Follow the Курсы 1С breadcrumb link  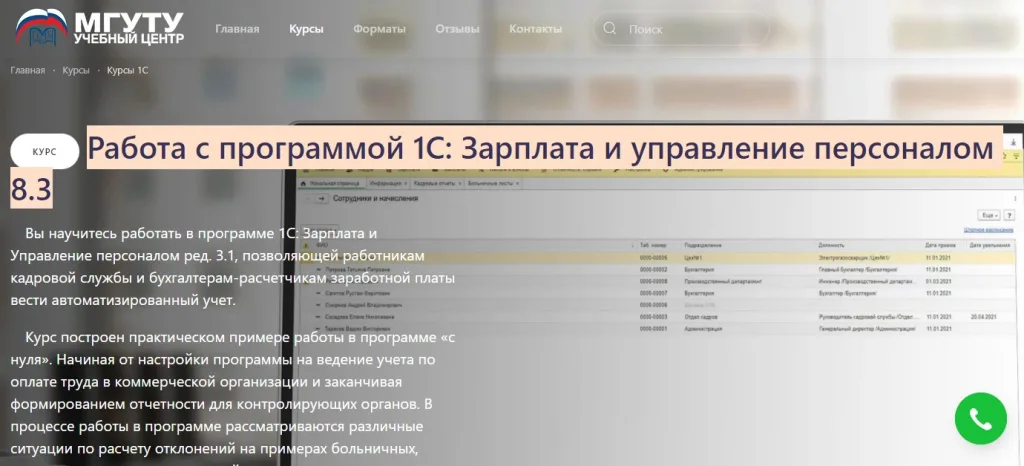127,70
